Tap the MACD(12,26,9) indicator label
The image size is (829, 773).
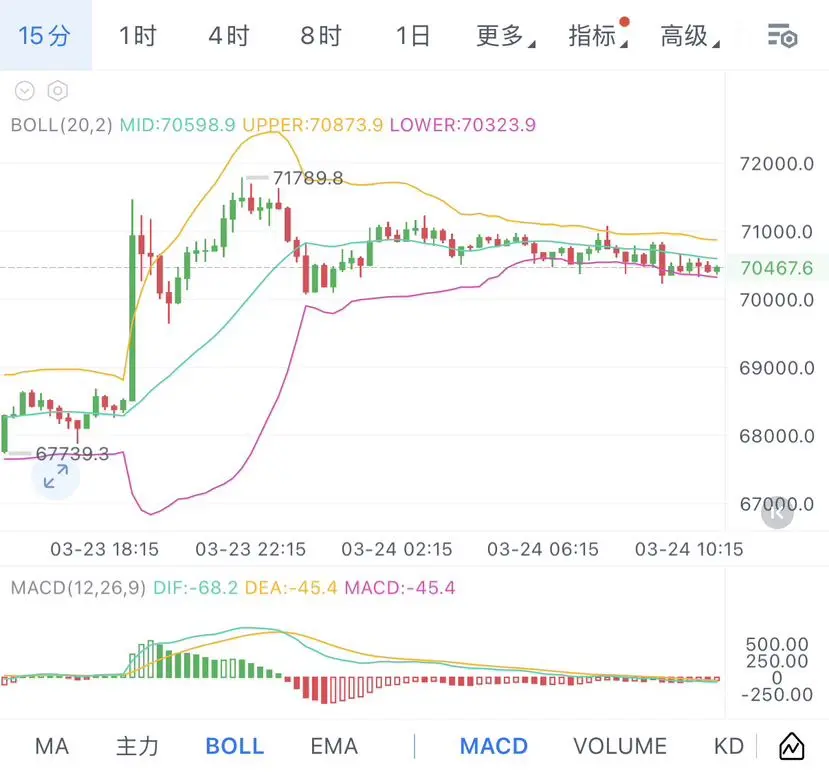78,587
